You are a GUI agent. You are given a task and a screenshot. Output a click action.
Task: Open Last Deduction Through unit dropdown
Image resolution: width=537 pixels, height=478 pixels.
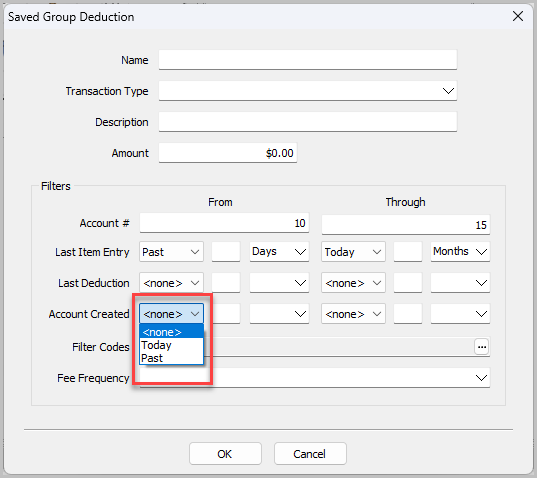pos(460,283)
